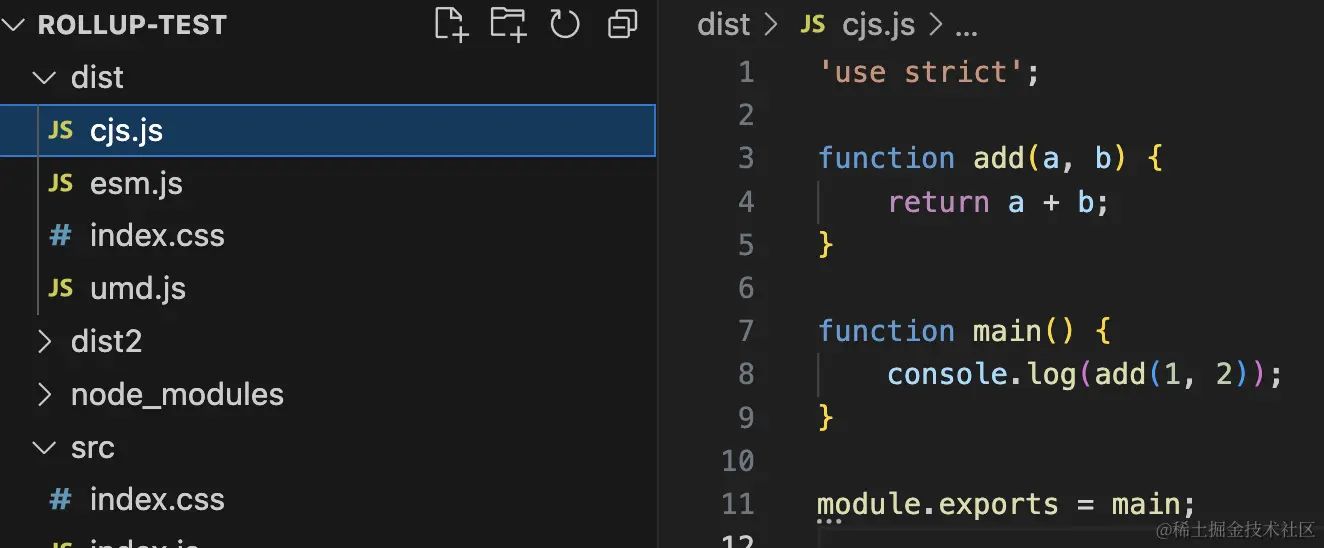Click the JS icon in the breadcrumb

[x=813, y=25]
